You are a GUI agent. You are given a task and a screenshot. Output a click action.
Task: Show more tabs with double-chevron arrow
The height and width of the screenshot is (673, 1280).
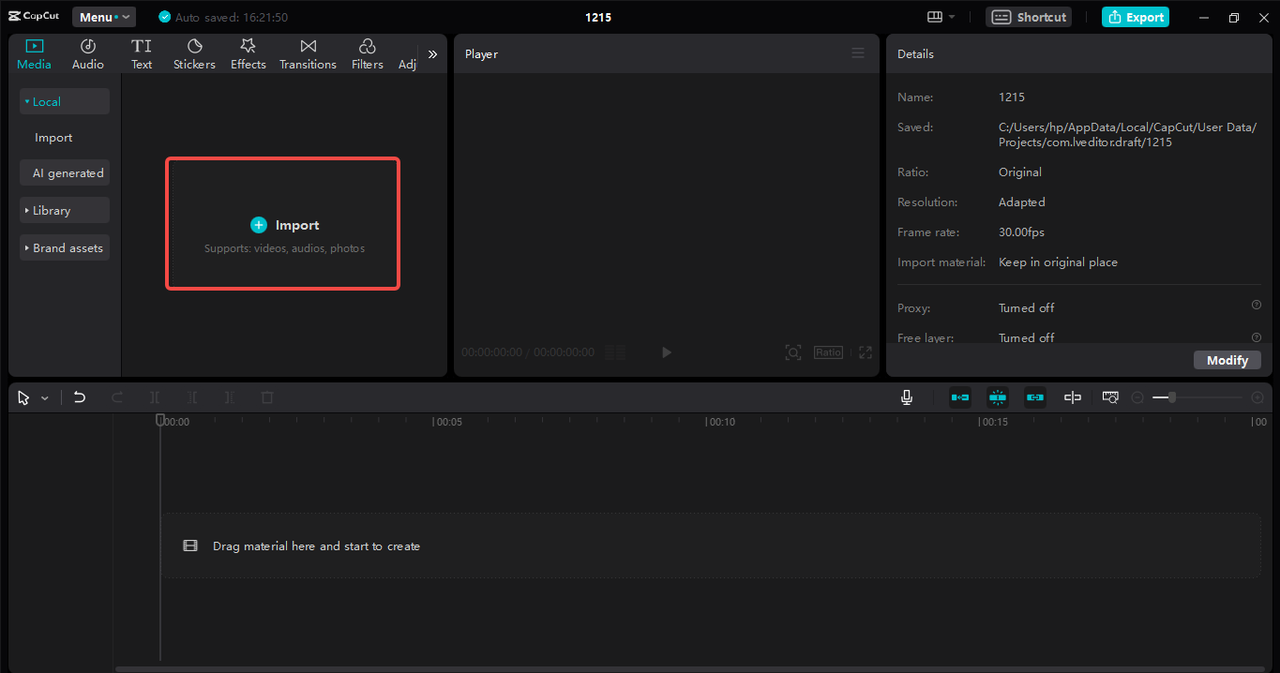tap(432, 54)
